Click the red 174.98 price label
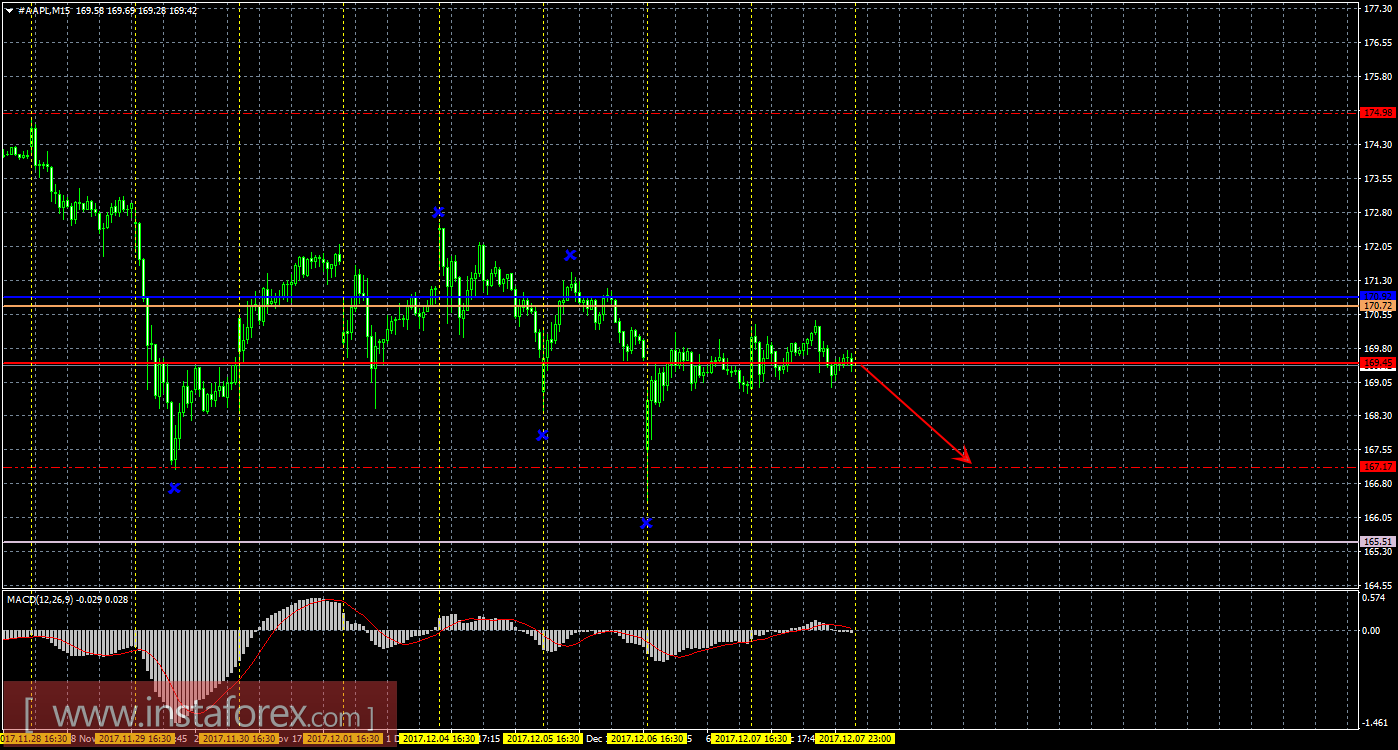The height and width of the screenshot is (750, 1398). point(1378,112)
